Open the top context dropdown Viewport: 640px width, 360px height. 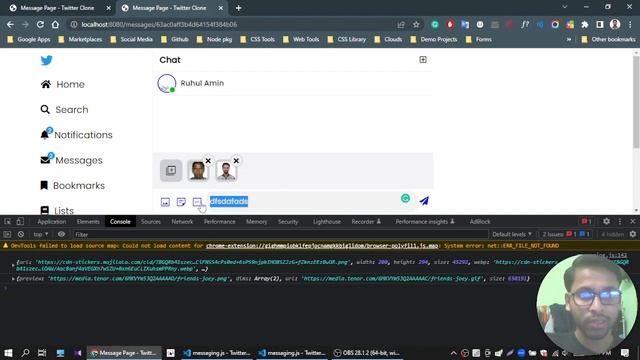pos(41,234)
